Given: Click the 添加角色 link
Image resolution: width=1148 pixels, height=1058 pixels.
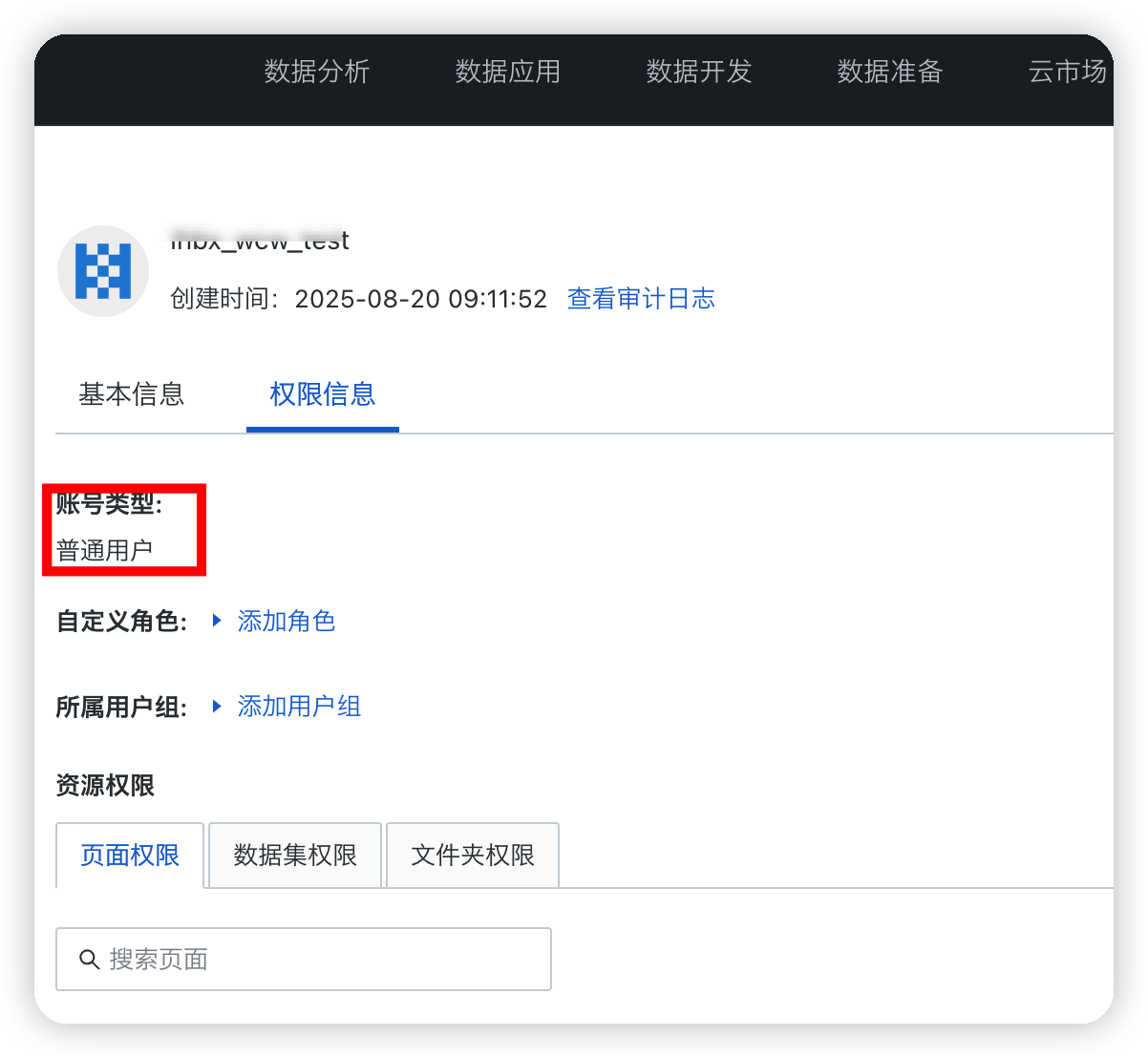Looking at the screenshot, I should coord(287,622).
